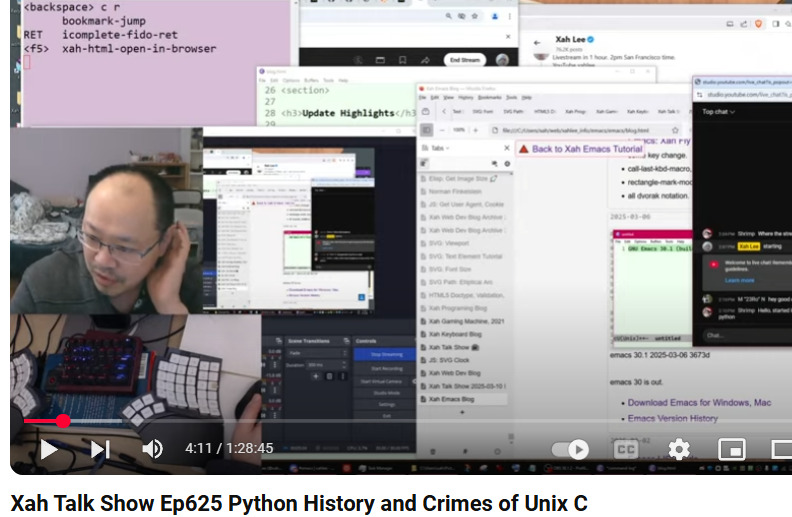This screenshot has height=517, width=792.
Task: Open the player settings gear
Action: click(x=679, y=449)
